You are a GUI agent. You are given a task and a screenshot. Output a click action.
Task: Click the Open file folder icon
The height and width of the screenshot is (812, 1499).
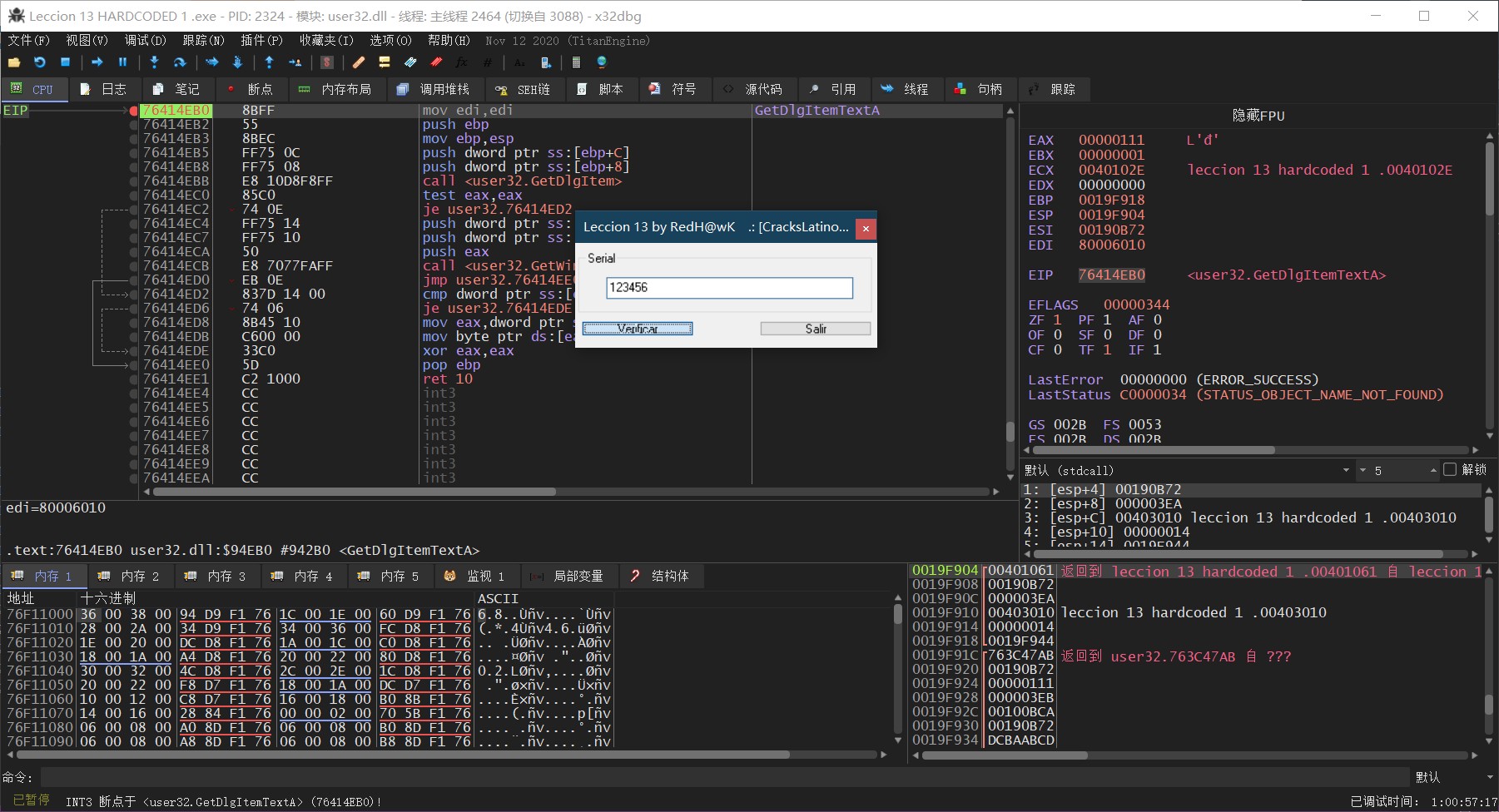(14, 62)
